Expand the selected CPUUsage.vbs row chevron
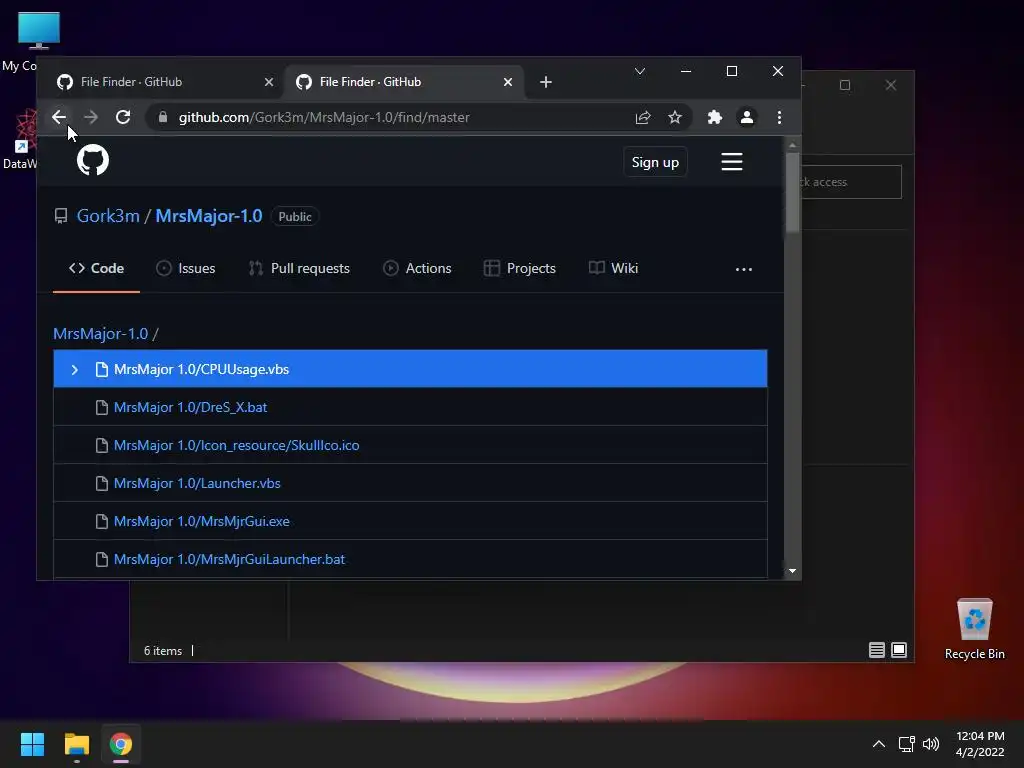Viewport: 1024px width, 768px height. point(74,370)
